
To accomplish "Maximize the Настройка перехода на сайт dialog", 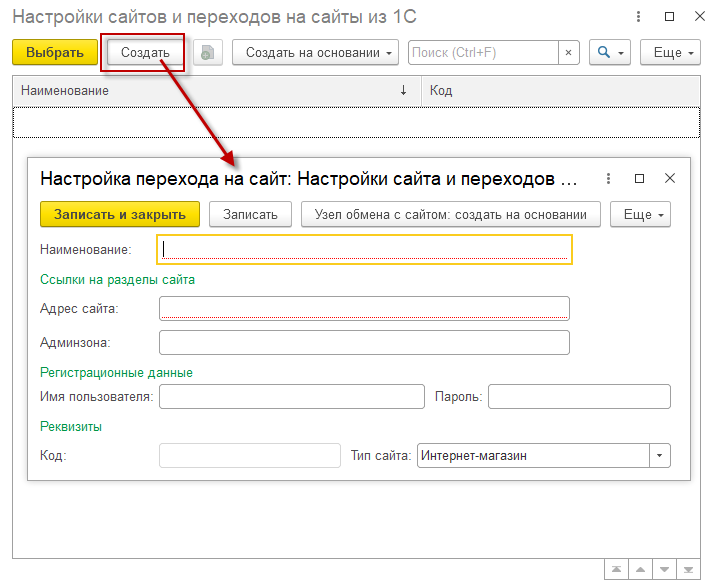I will pos(639,178).
